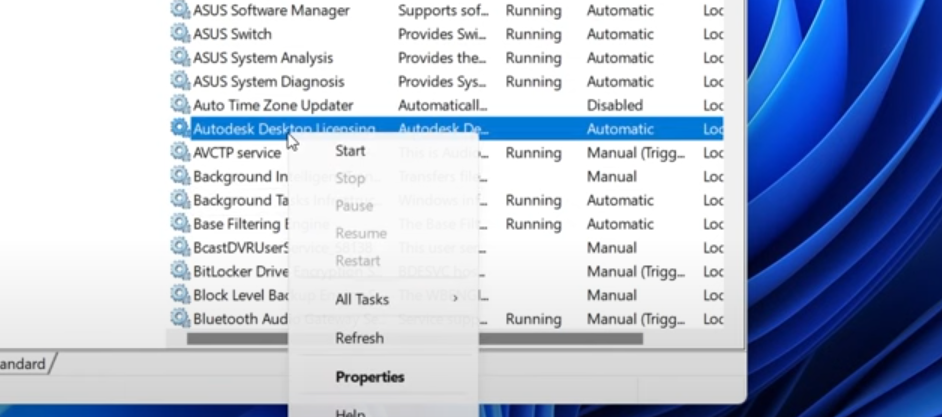
Task: Choose Restart in the context menu
Action: point(357,261)
